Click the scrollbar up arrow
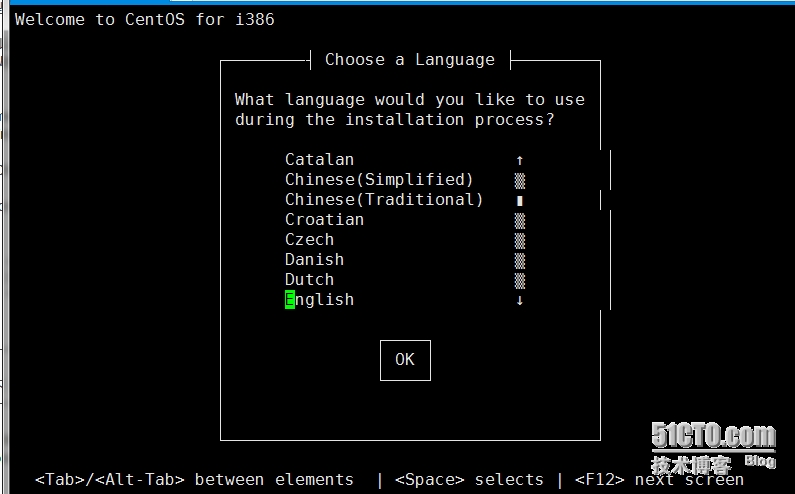The height and width of the screenshot is (494, 795). coord(520,161)
